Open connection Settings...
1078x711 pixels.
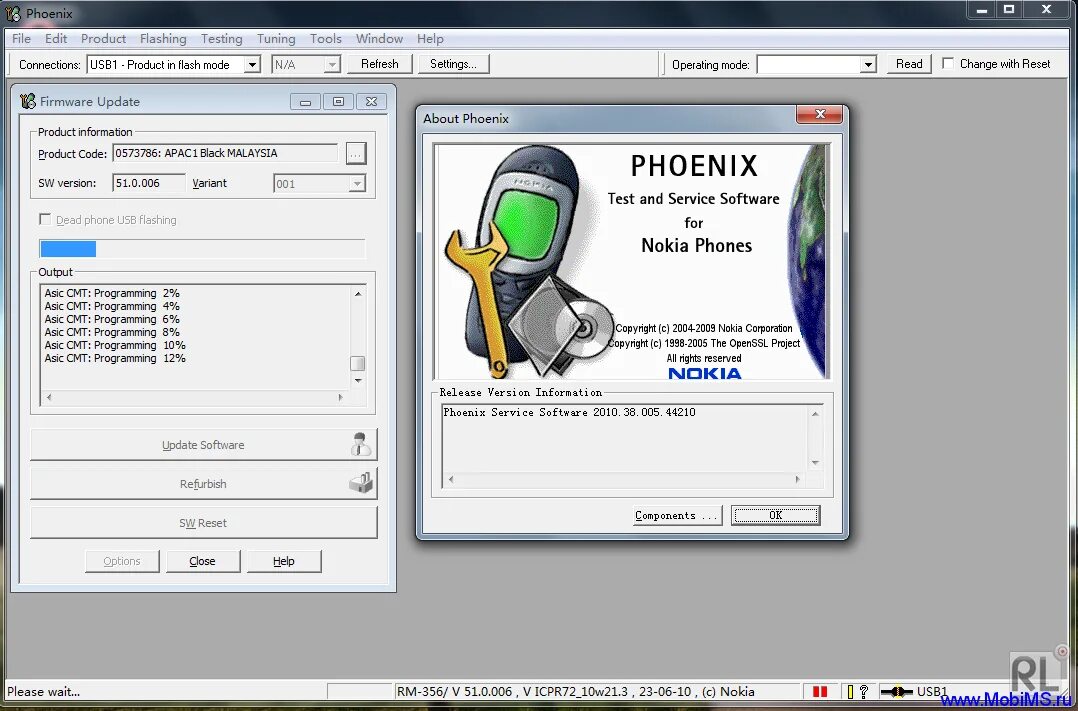pos(453,64)
